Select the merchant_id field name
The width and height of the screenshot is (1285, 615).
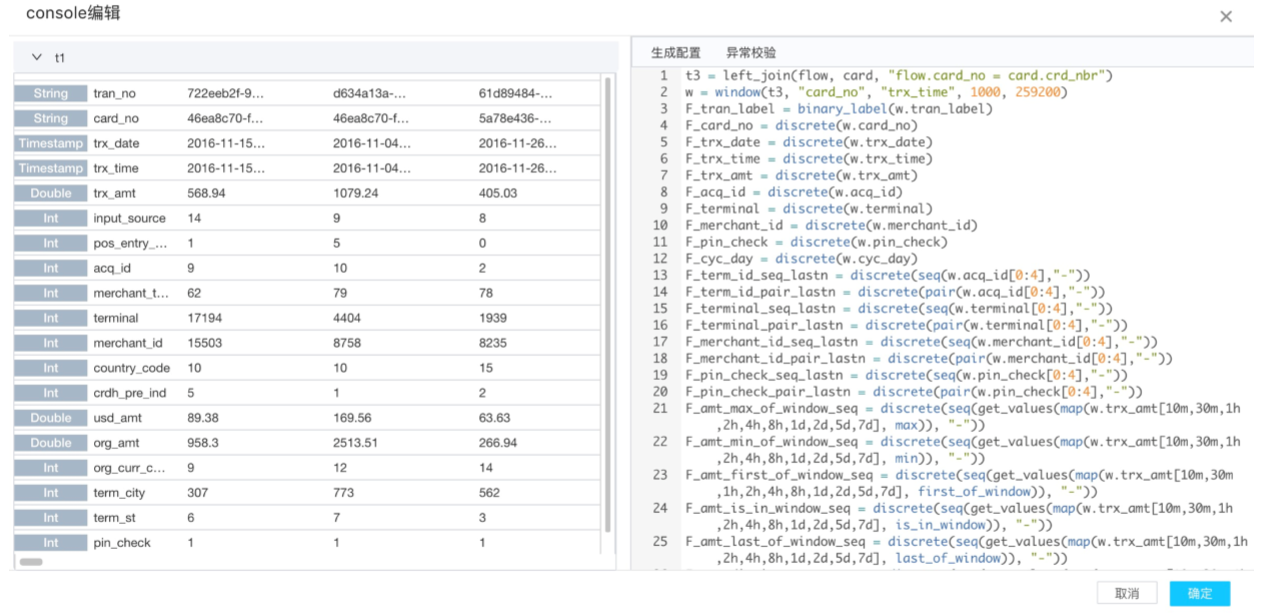pyautogui.click(x=126, y=344)
